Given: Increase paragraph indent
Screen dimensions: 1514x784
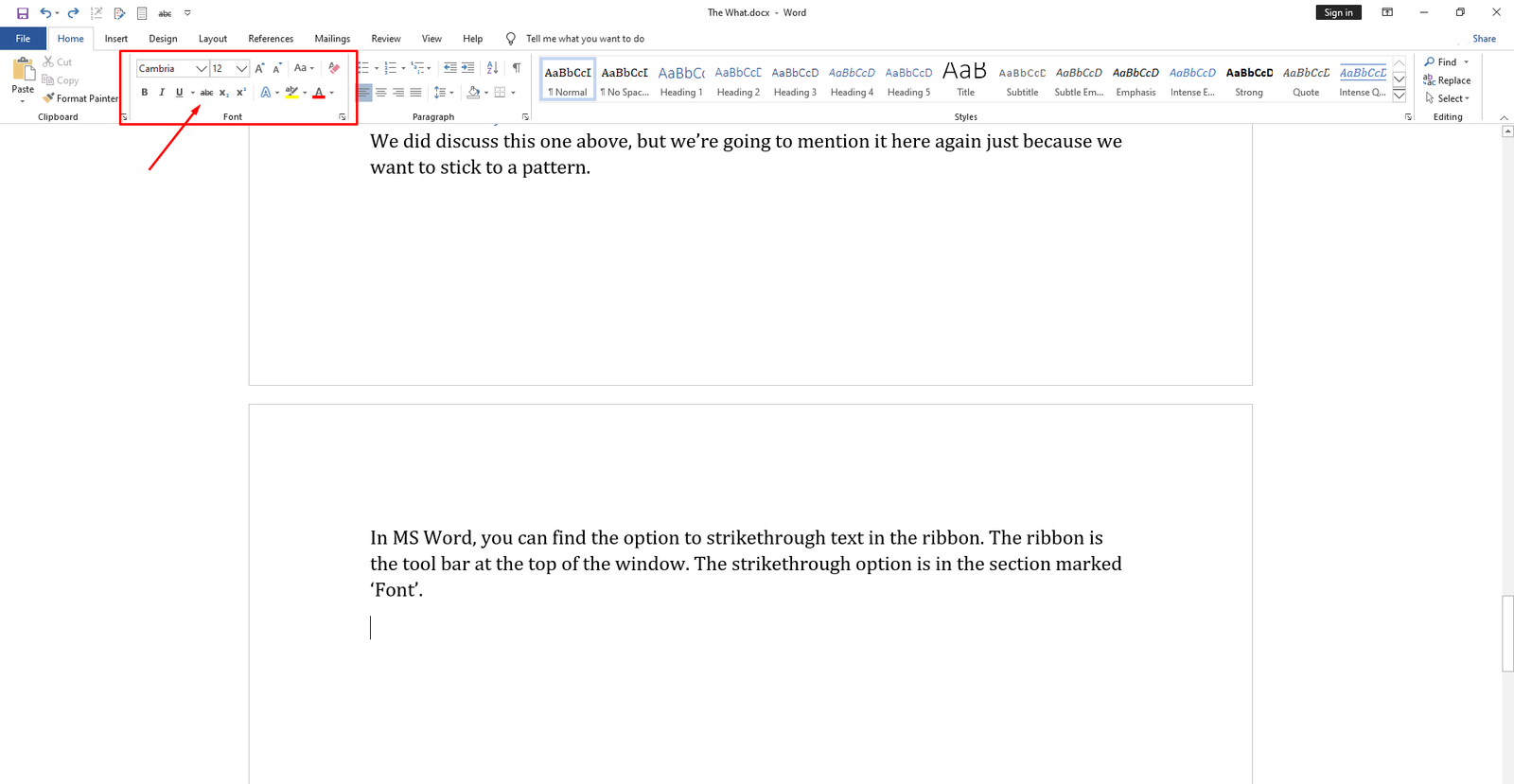Looking at the screenshot, I should click(467, 68).
